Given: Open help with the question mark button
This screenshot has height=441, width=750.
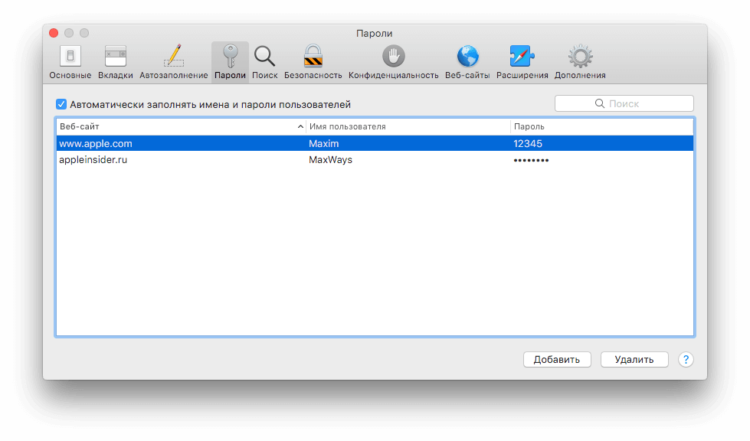Looking at the screenshot, I should [685, 360].
